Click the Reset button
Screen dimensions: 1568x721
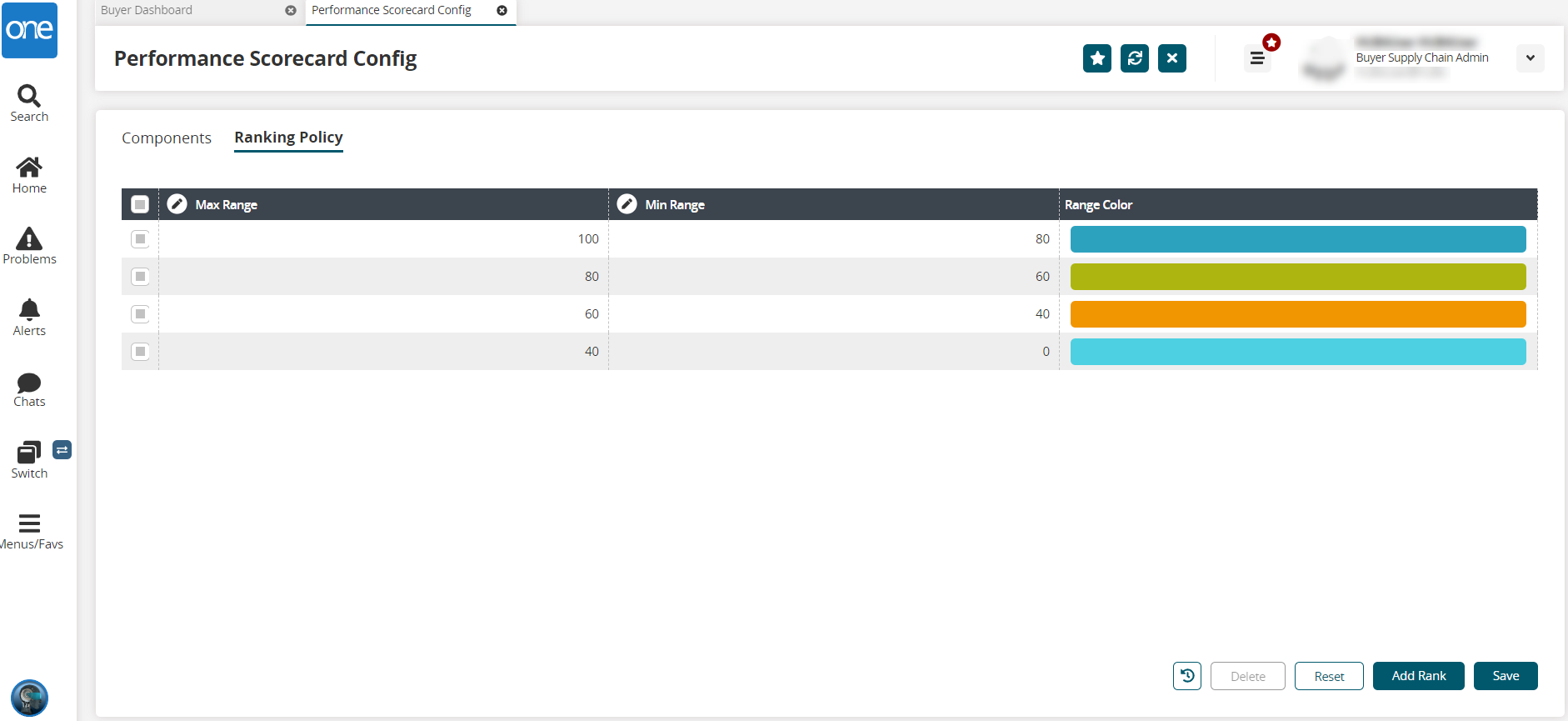click(1330, 676)
